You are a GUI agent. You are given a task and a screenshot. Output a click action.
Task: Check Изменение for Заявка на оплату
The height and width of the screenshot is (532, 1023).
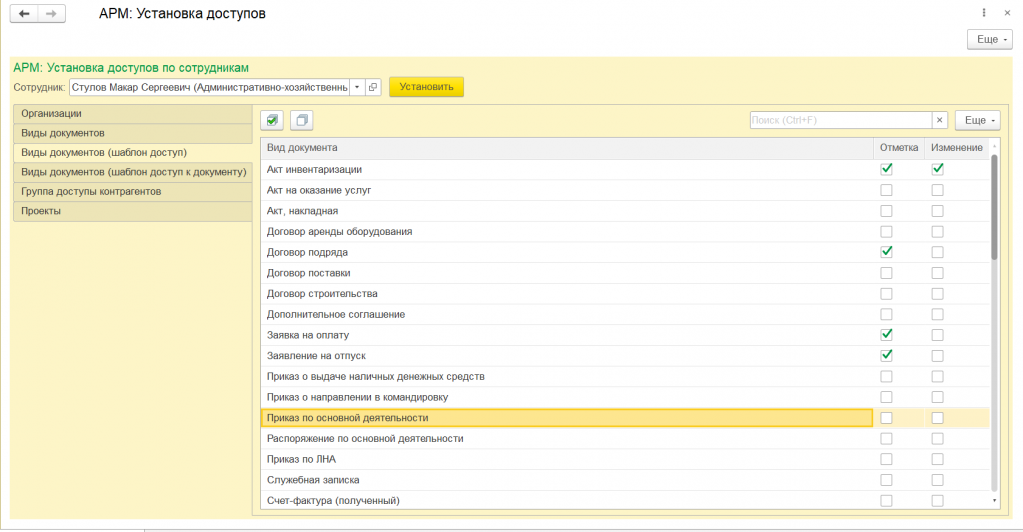click(x=938, y=335)
